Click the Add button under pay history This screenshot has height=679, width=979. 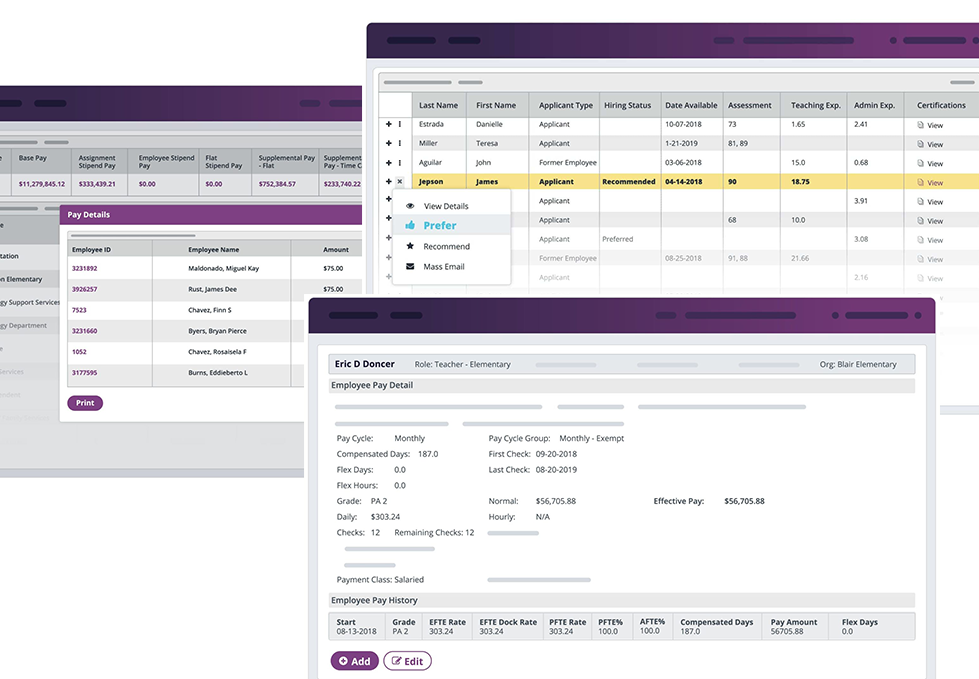pos(354,661)
